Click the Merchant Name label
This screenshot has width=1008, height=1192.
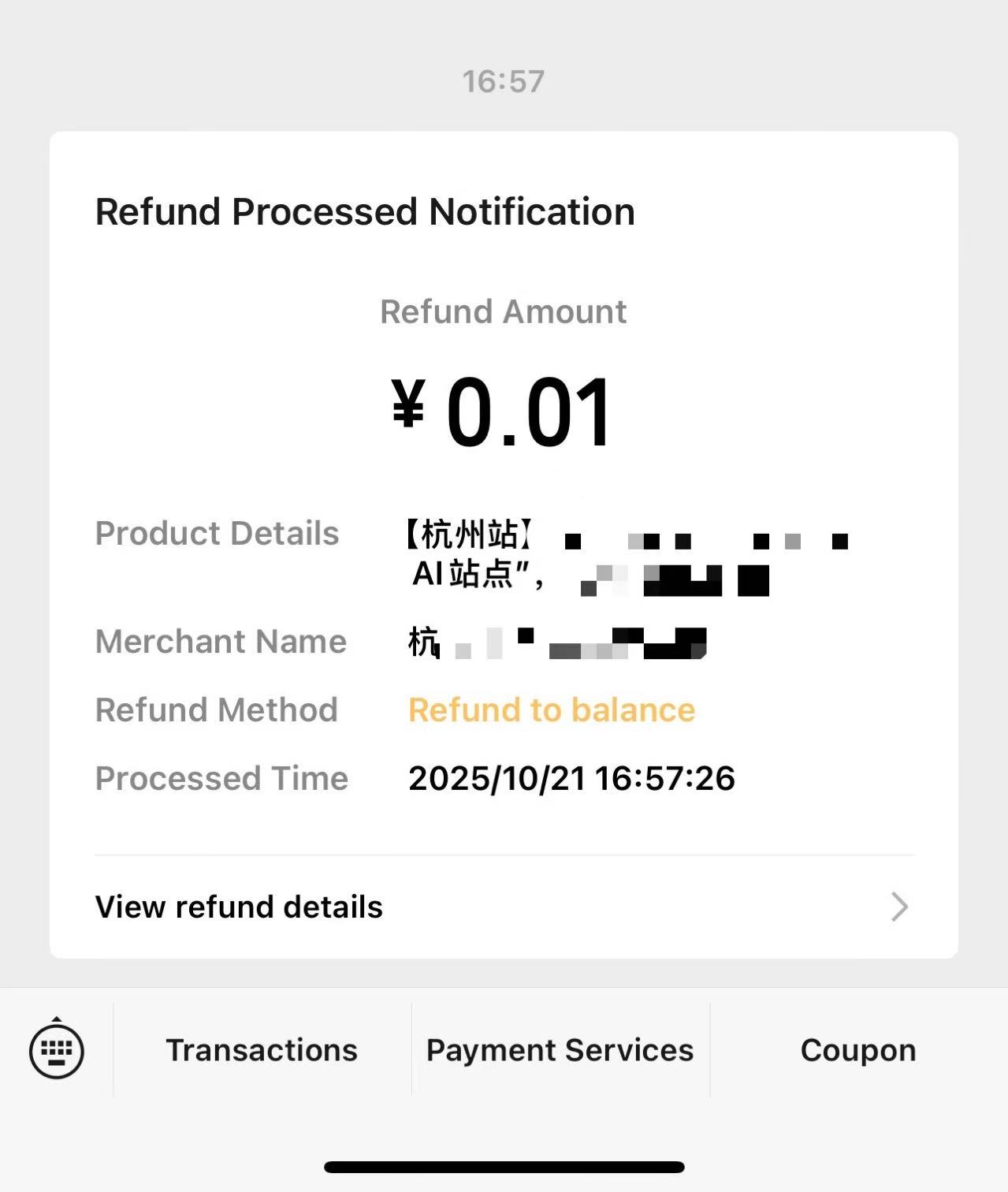221,642
